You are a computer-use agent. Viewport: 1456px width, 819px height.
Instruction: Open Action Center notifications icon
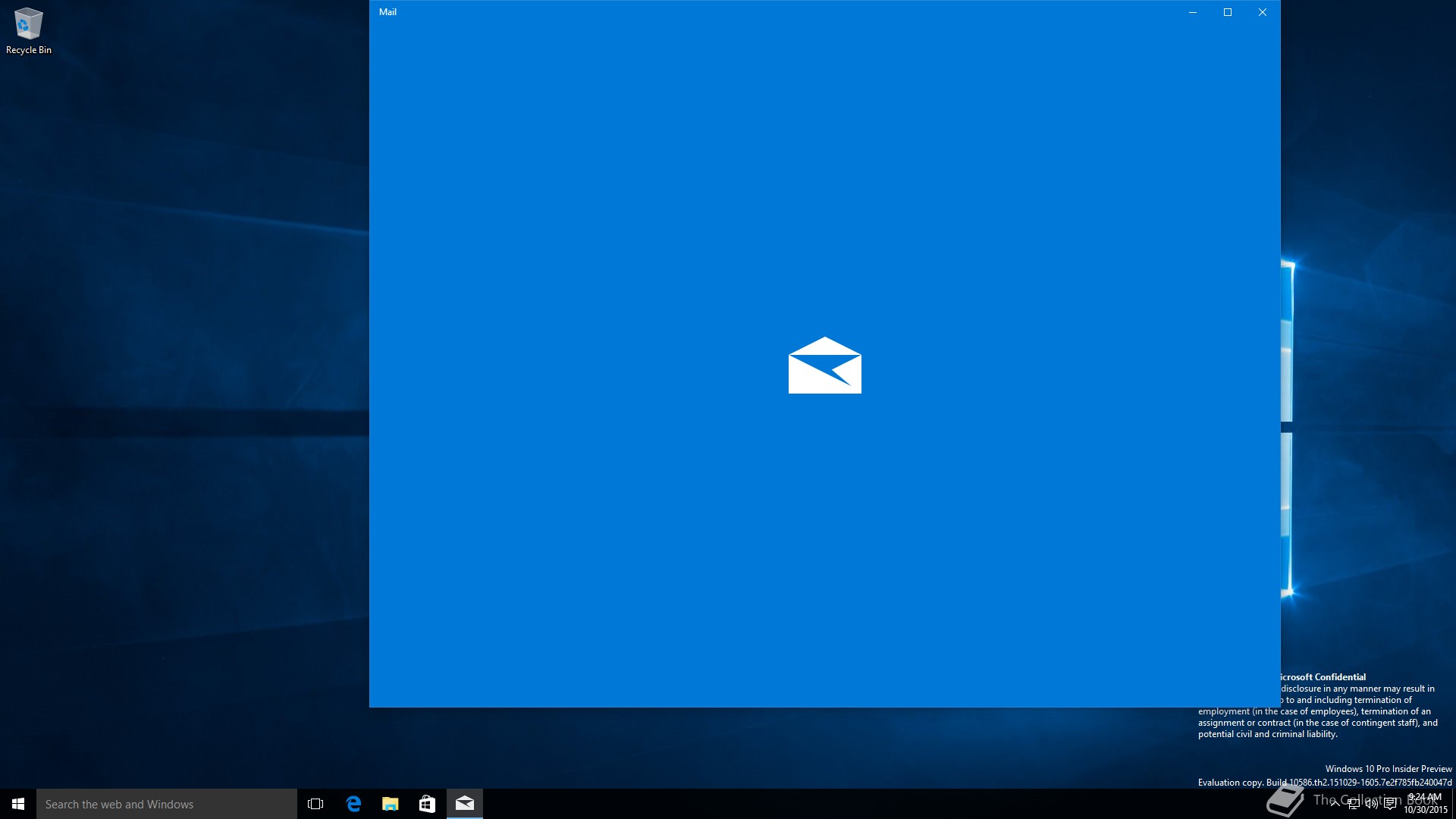click(x=1389, y=804)
